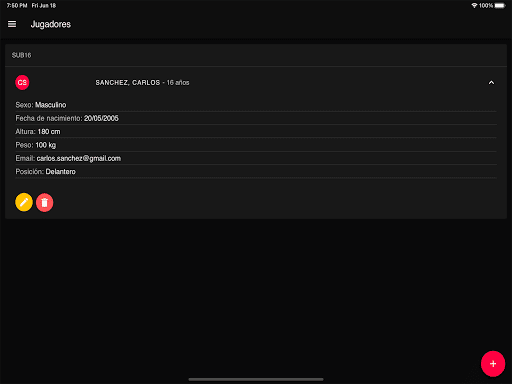The image size is (512, 384).
Task: Click the Sexo: Masculino row
Action: (256, 105)
